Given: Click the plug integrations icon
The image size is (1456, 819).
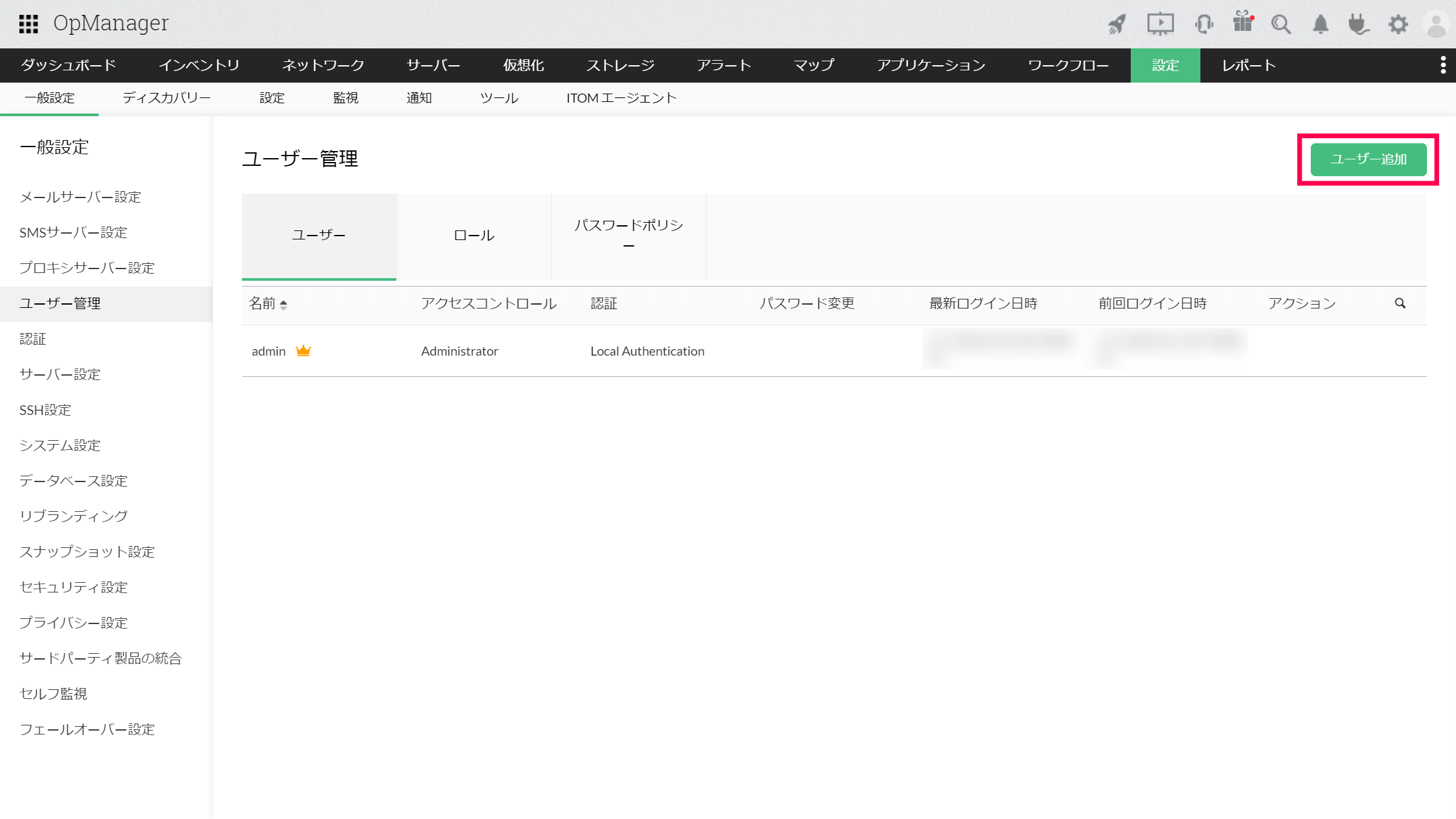Looking at the screenshot, I should point(1359,25).
